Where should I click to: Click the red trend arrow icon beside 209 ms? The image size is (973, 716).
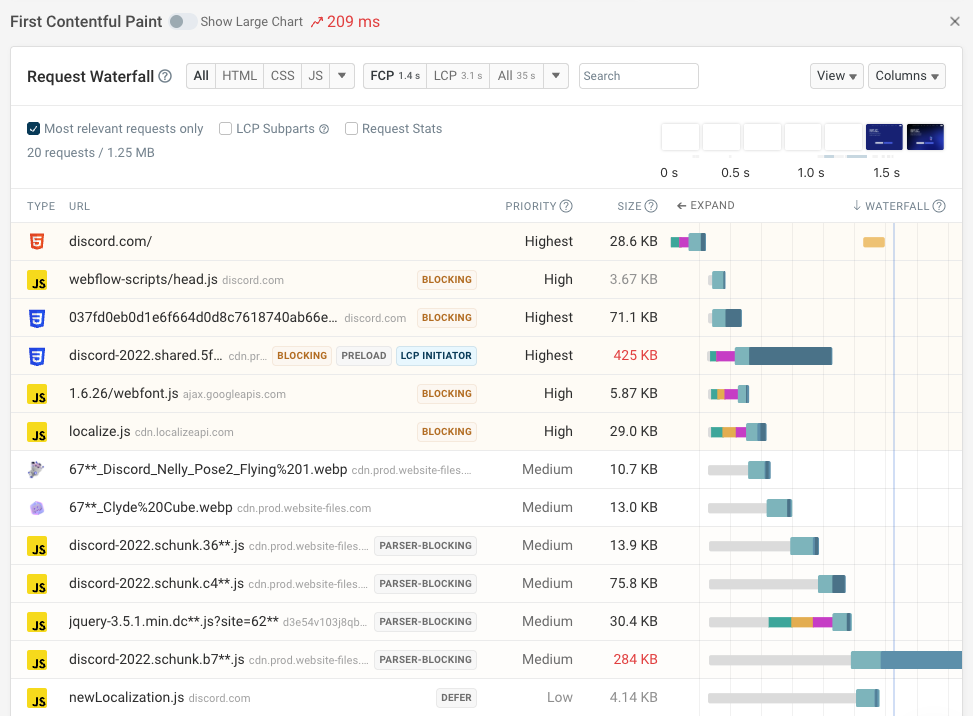click(317, 22)
